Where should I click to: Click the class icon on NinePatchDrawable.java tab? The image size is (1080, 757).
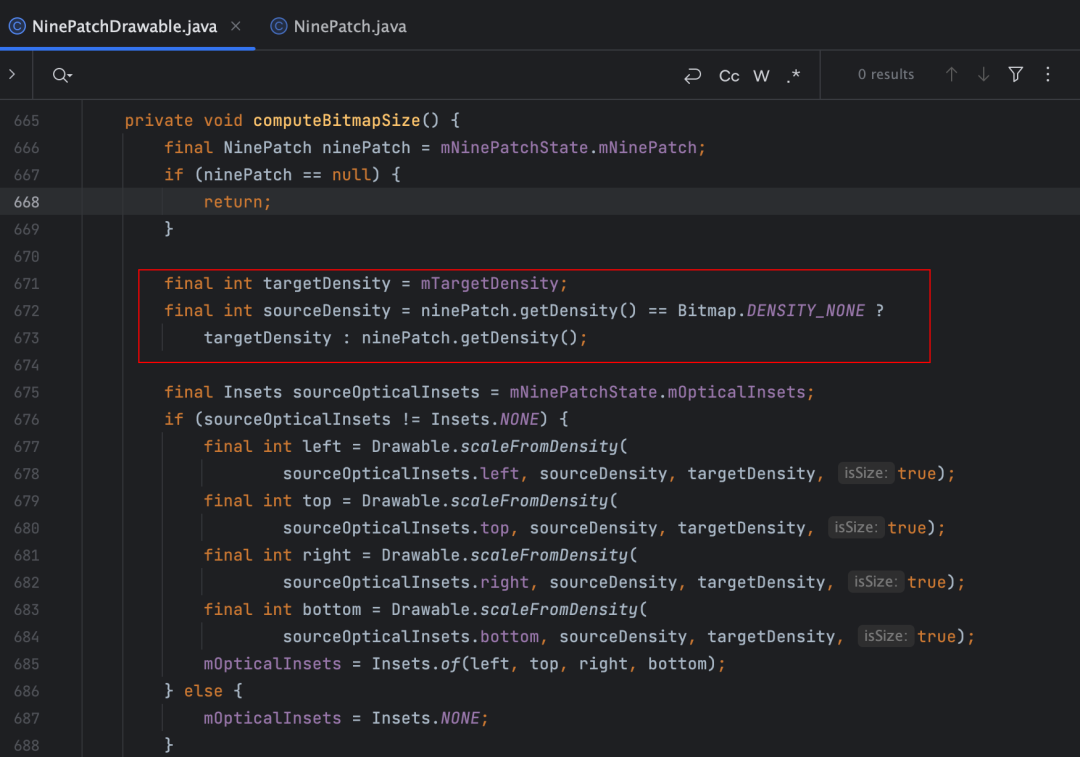click(17, 26)
